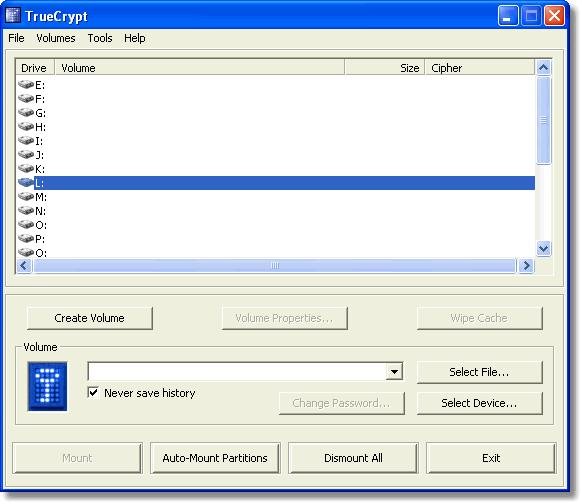
Task: Click the TrueCrypt title bar icon
Action: (13, 16)
